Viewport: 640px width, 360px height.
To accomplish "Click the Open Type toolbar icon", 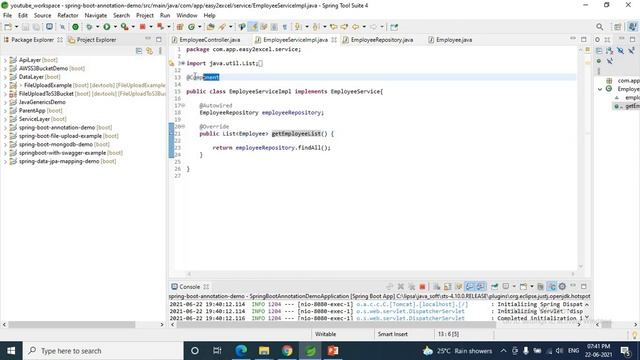I will click(x=210, y=27).
